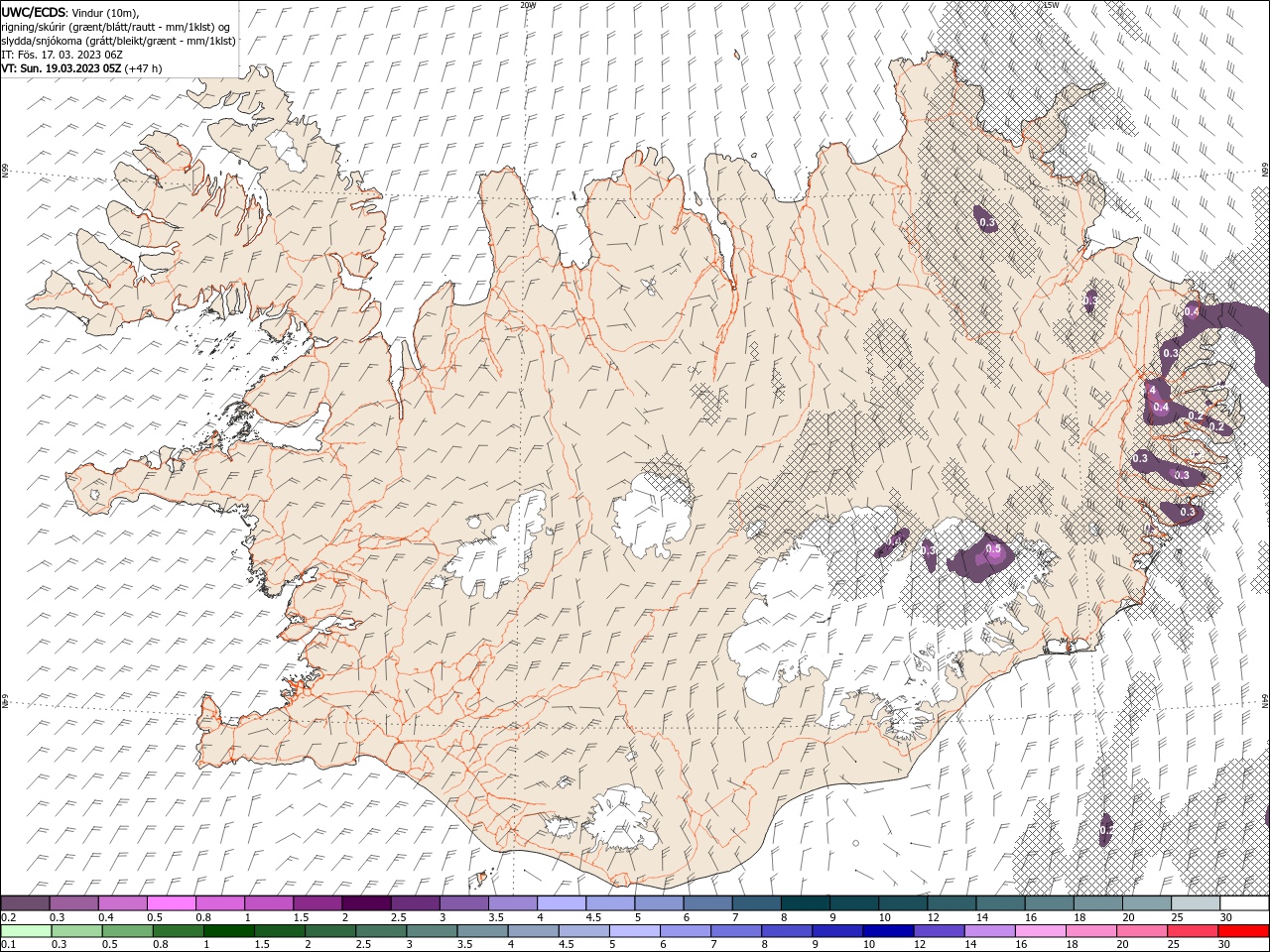Click the 15W longitude label
The width and height of the screenshot is (1270, 952).
(1051, 5)
